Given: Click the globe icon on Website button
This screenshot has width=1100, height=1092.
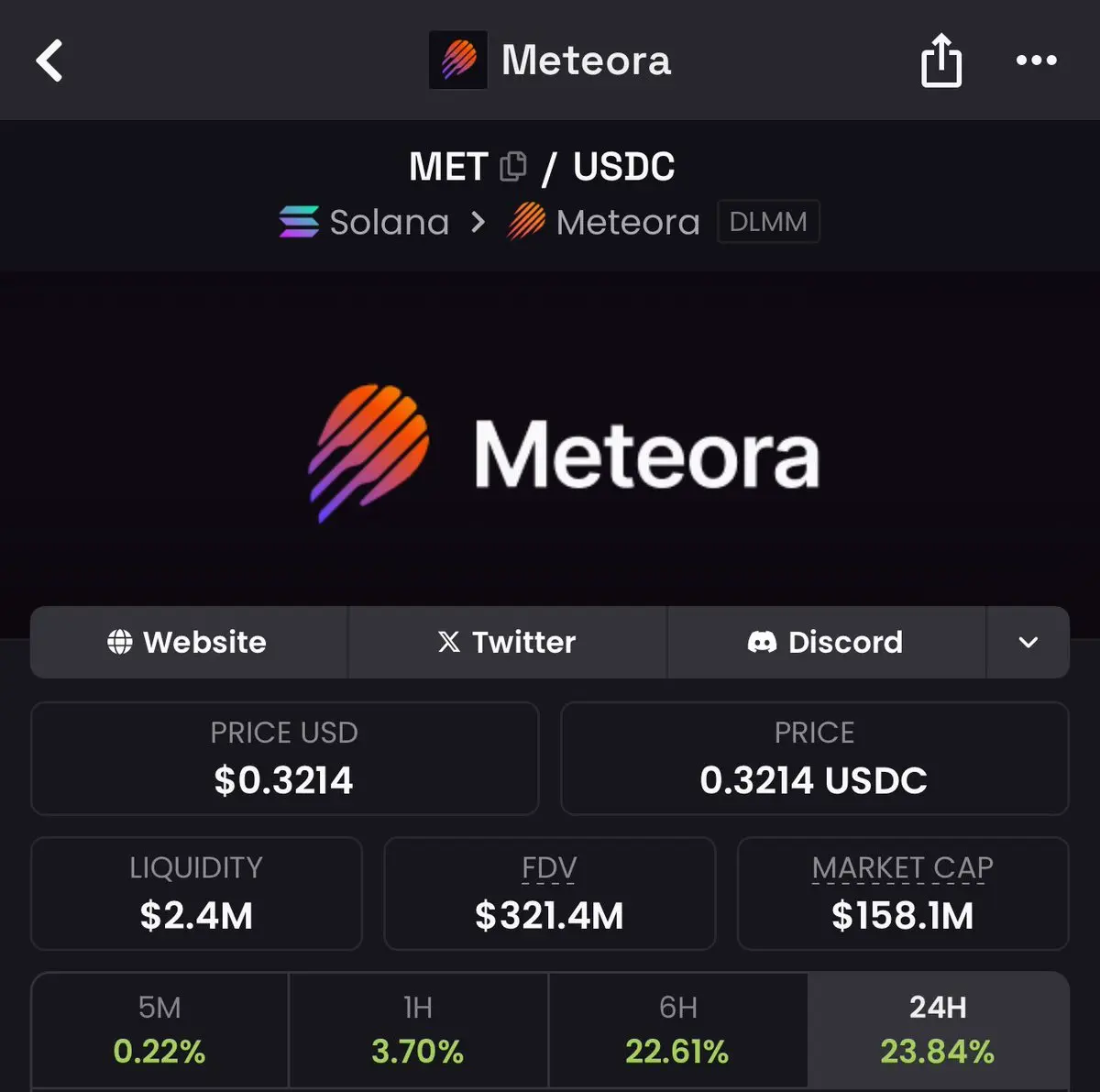Looking at the screenshot, I should [120, 642].
